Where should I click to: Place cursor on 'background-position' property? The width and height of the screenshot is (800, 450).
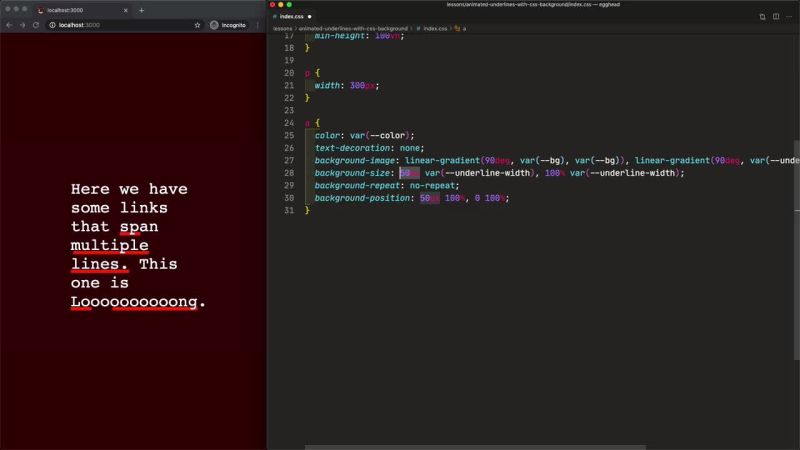[x=362, y=198]
